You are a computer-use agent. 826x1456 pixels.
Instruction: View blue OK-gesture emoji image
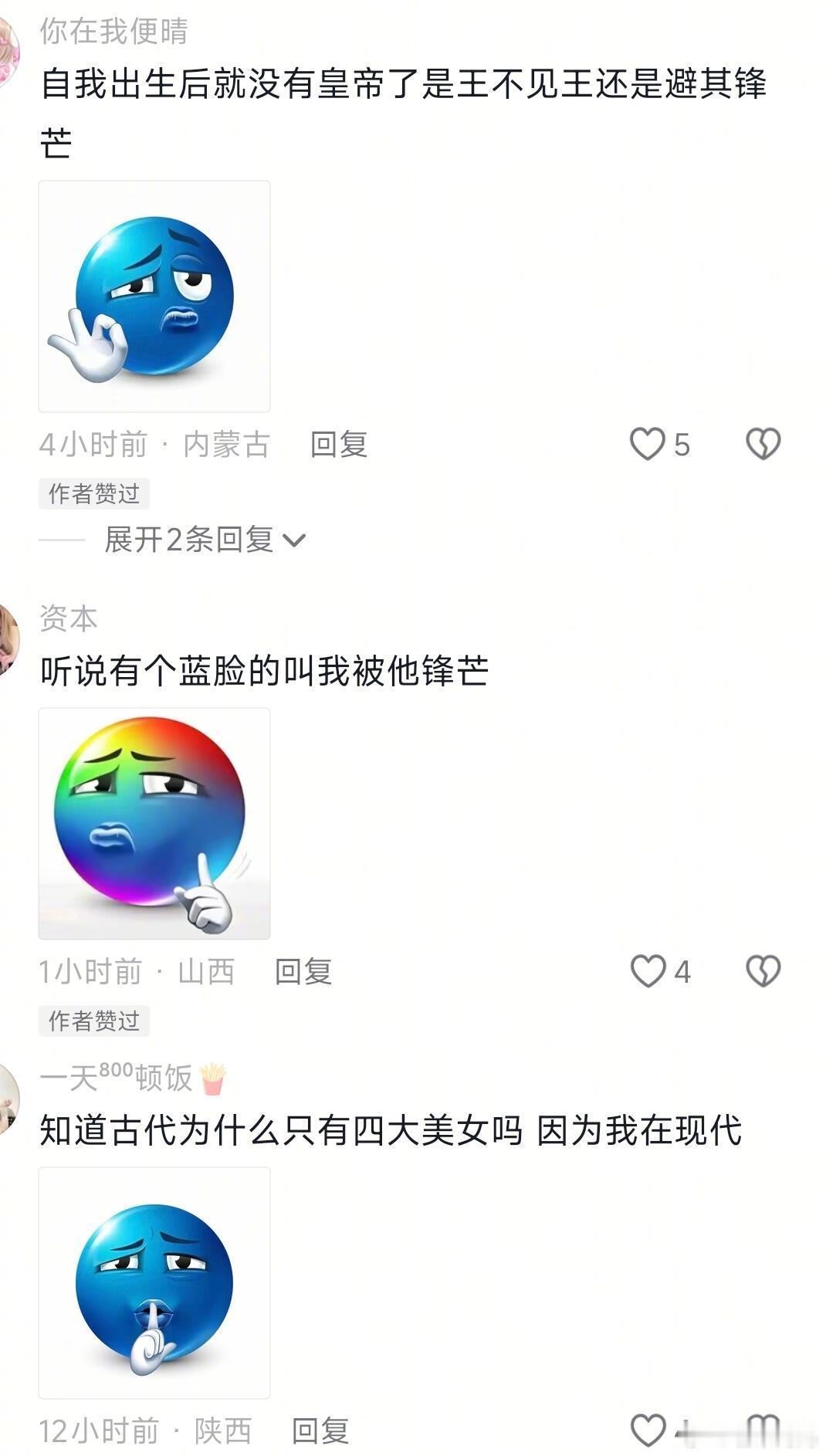click(x=154, y=296)
